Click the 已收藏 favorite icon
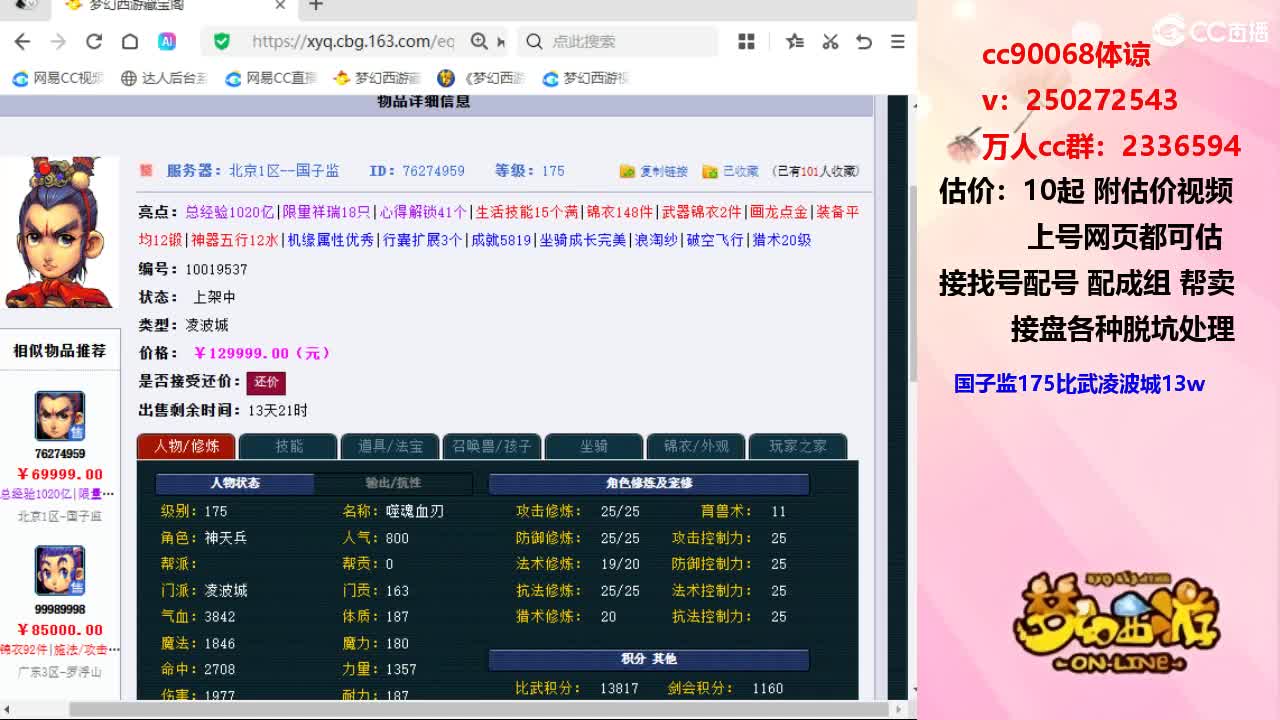Viewport: 1280px width, 720px height. click(x=710, y=171)
